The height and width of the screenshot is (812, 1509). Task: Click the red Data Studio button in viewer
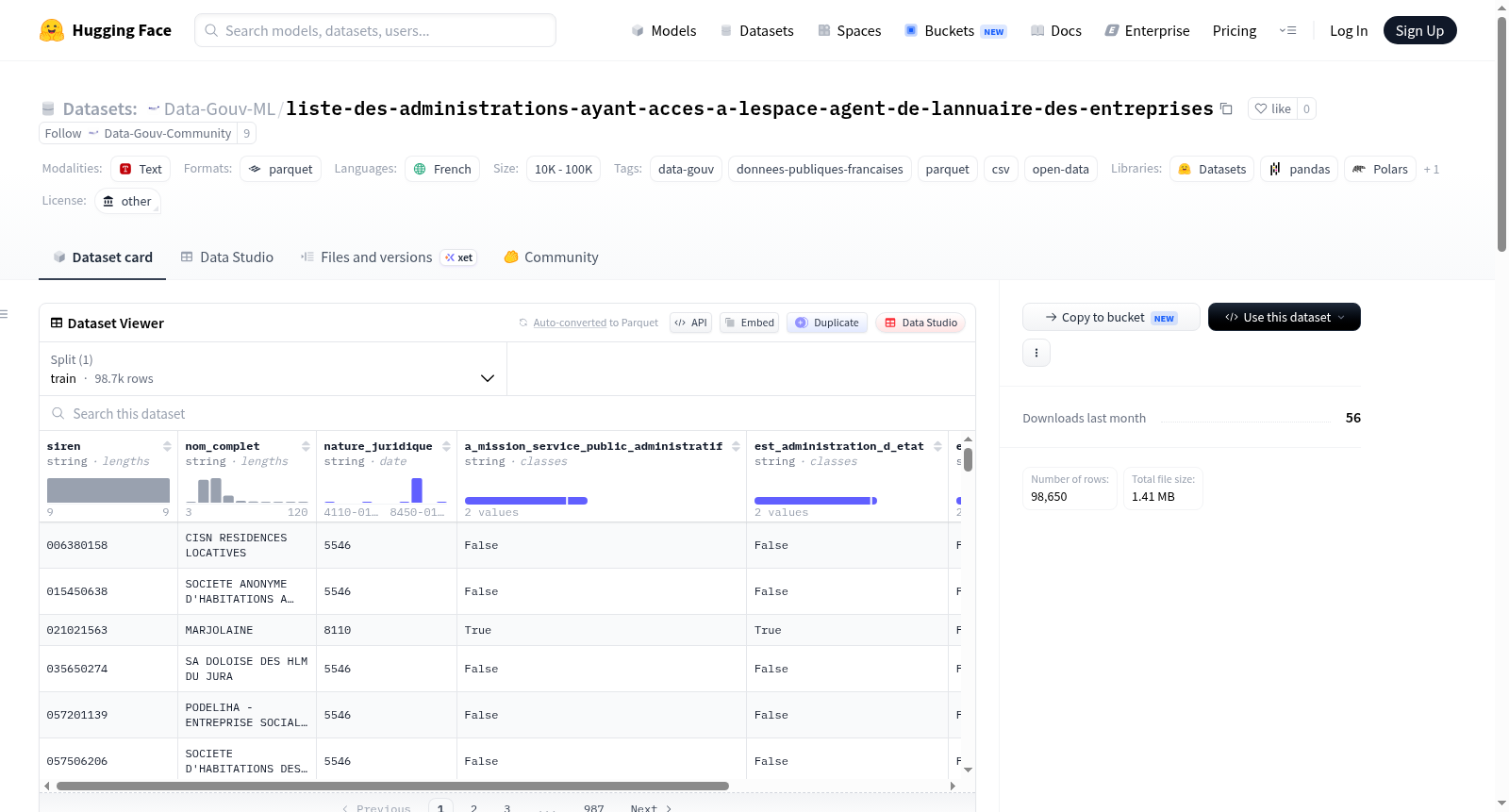pos(920,323)
